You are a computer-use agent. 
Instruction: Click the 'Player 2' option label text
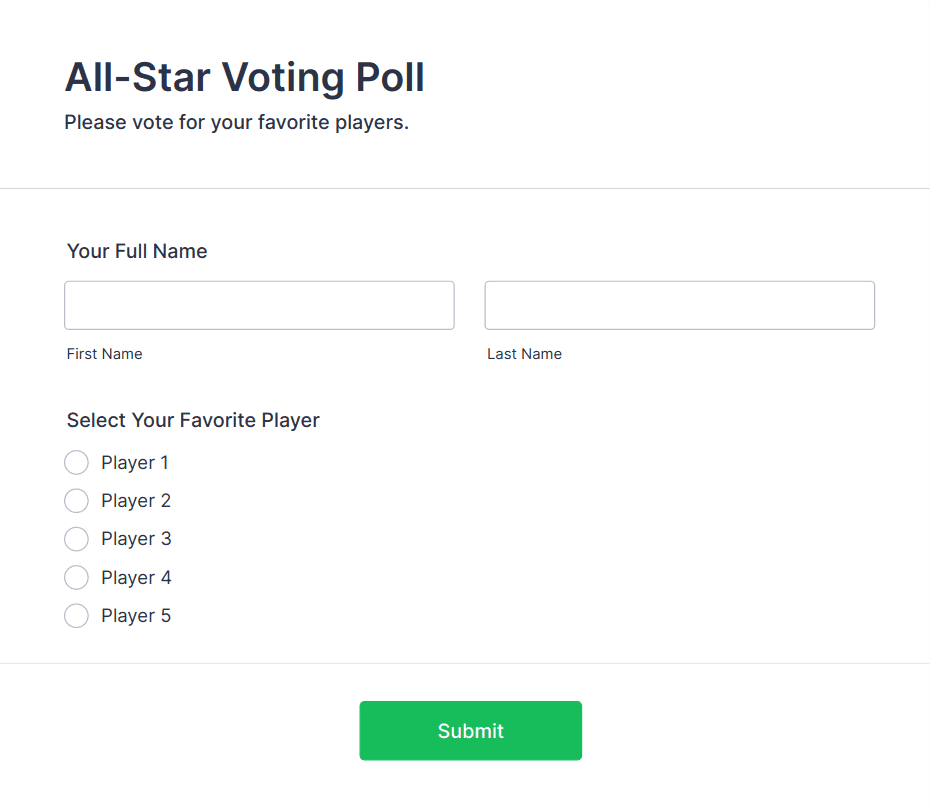coord(136,501)
